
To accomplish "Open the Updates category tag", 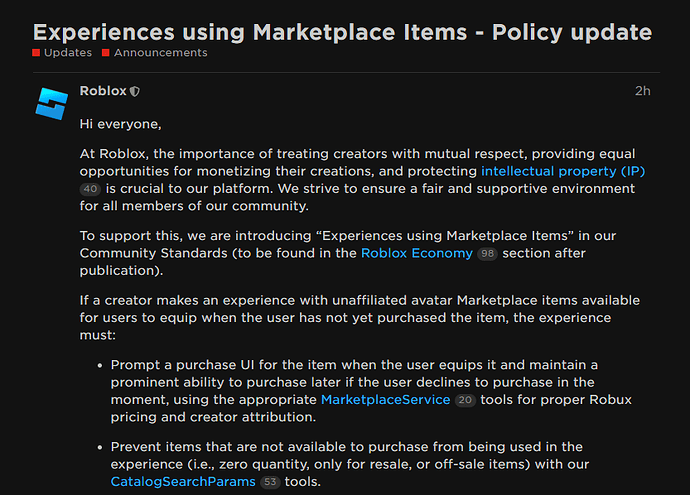I will pyautogui.click(x=68, y=53).
